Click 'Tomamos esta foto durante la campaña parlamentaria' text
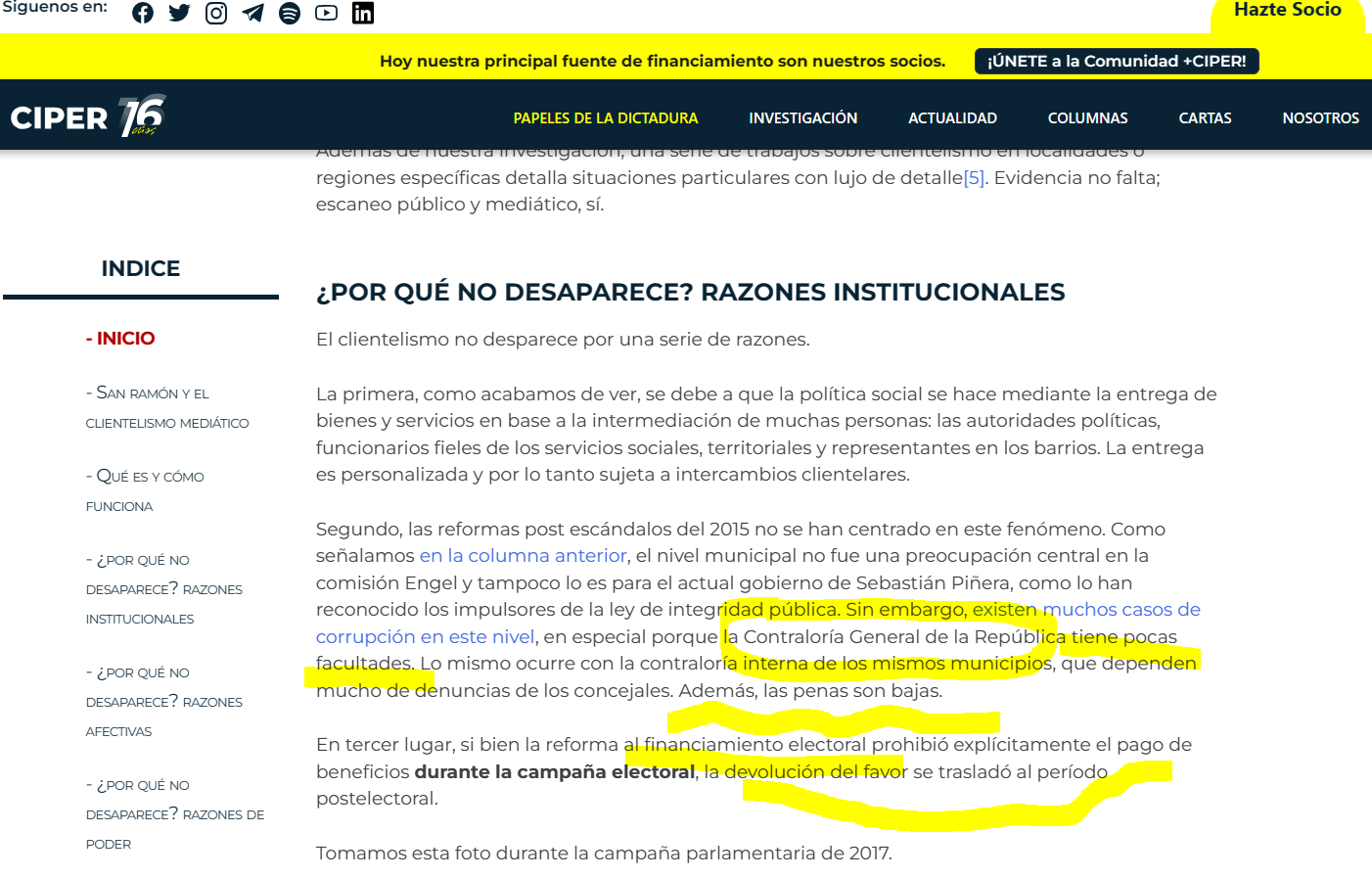Image resolution: width=1372 pixels, height=879 pixels. point(604,854)
